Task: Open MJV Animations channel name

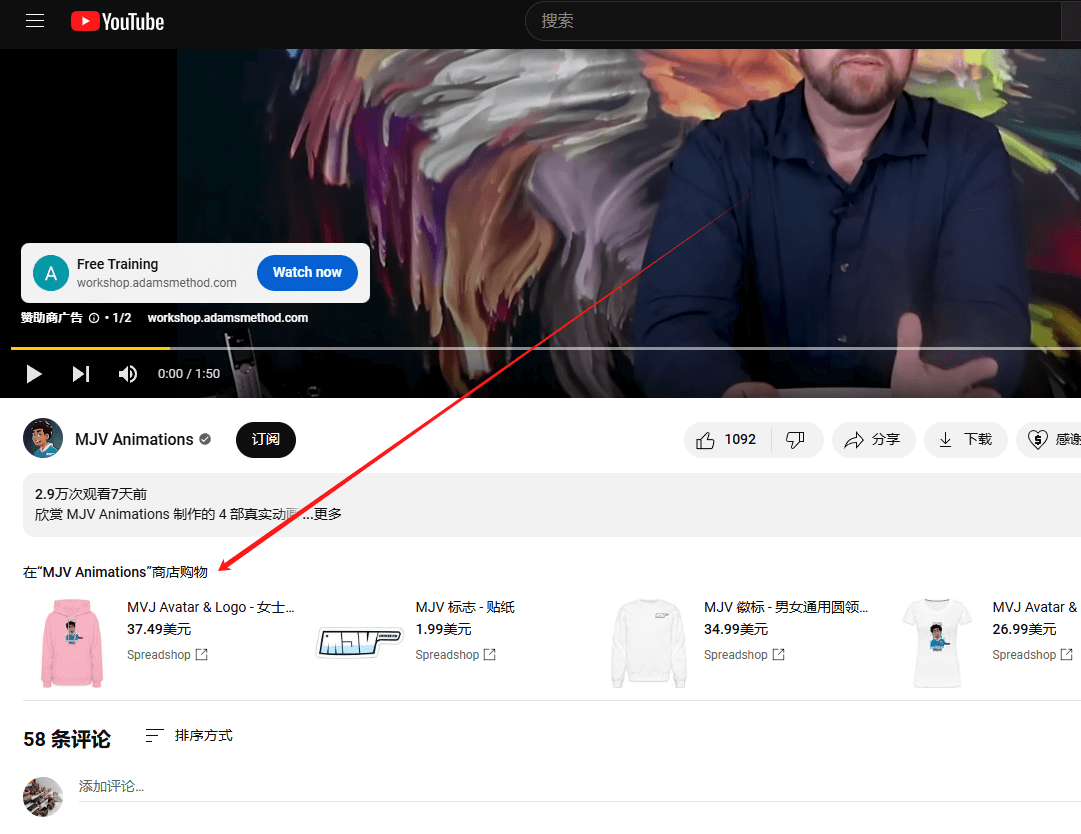Action: click(134, 439)
